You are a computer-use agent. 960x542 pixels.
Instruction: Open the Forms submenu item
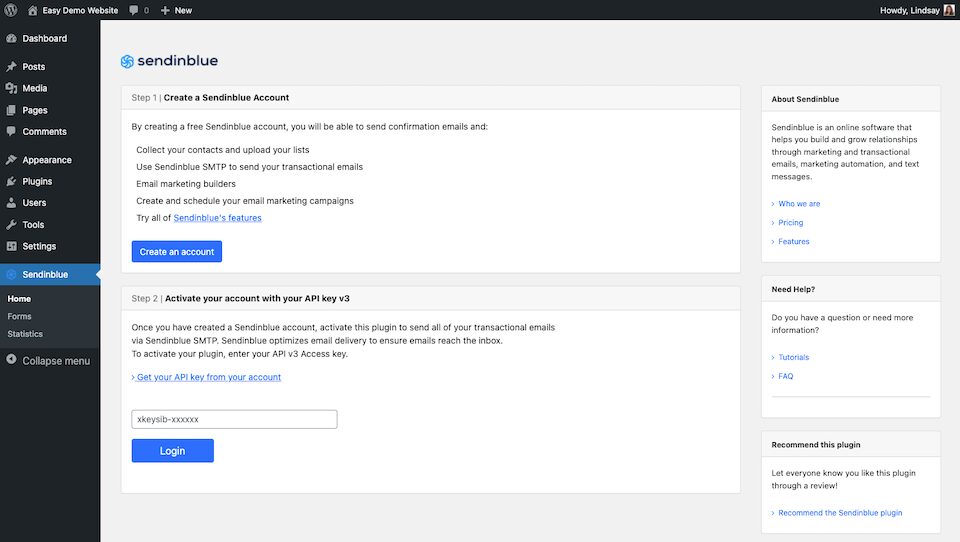(x=19, y=316)
